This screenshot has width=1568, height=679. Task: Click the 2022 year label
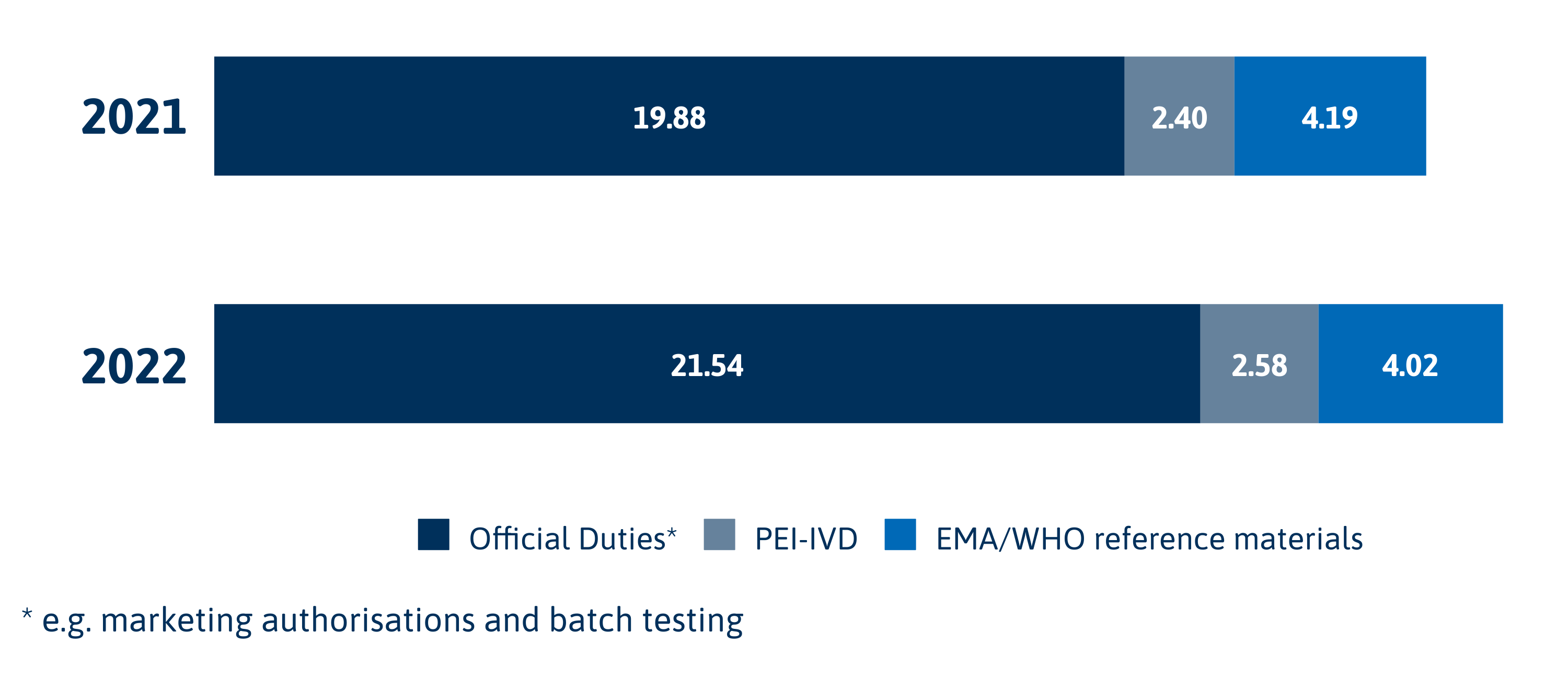134,366
